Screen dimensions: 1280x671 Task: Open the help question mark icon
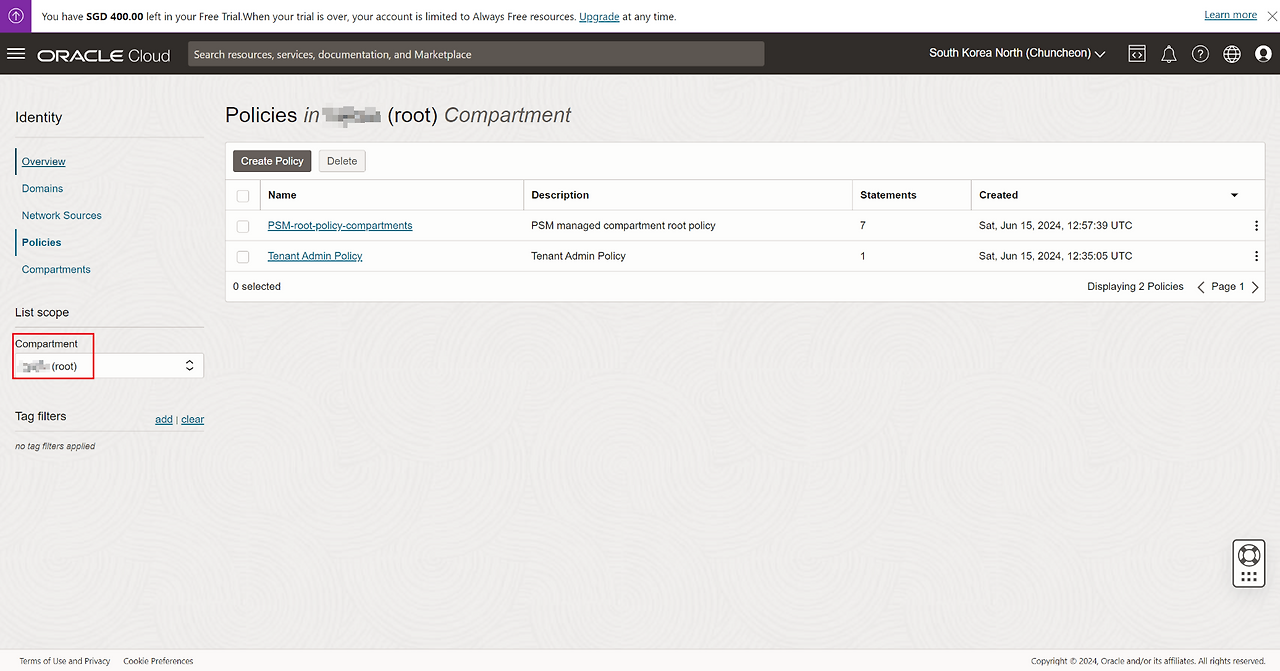click(x=1200, y=54)
